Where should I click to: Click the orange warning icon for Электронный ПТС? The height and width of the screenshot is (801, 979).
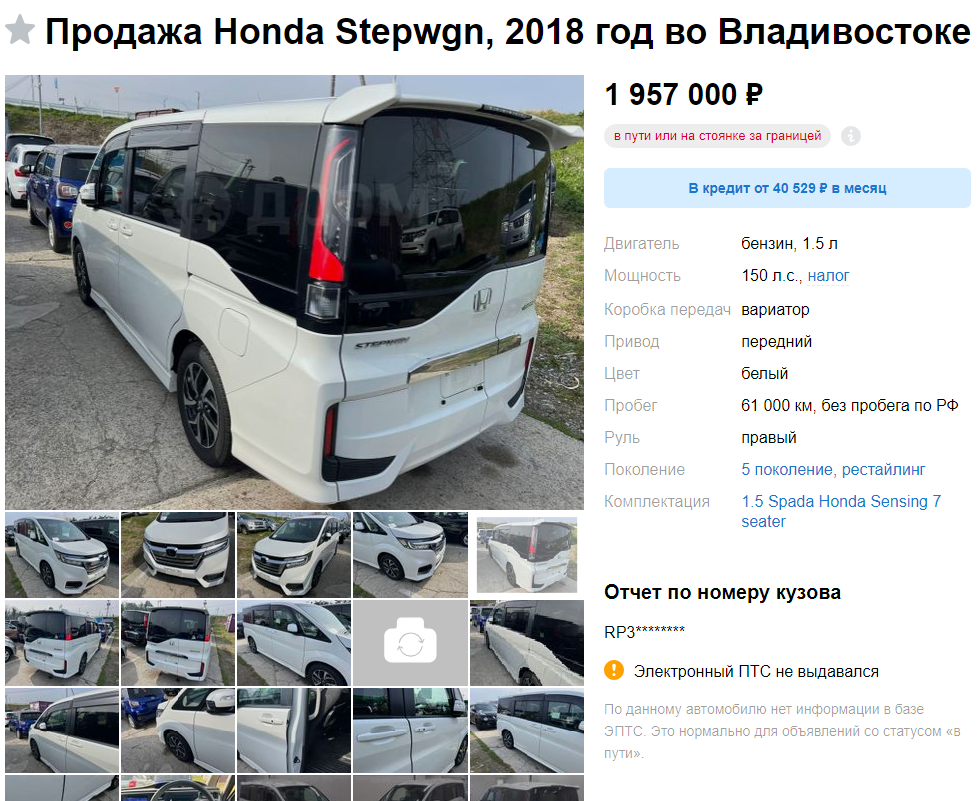click(x=614, y=671)
